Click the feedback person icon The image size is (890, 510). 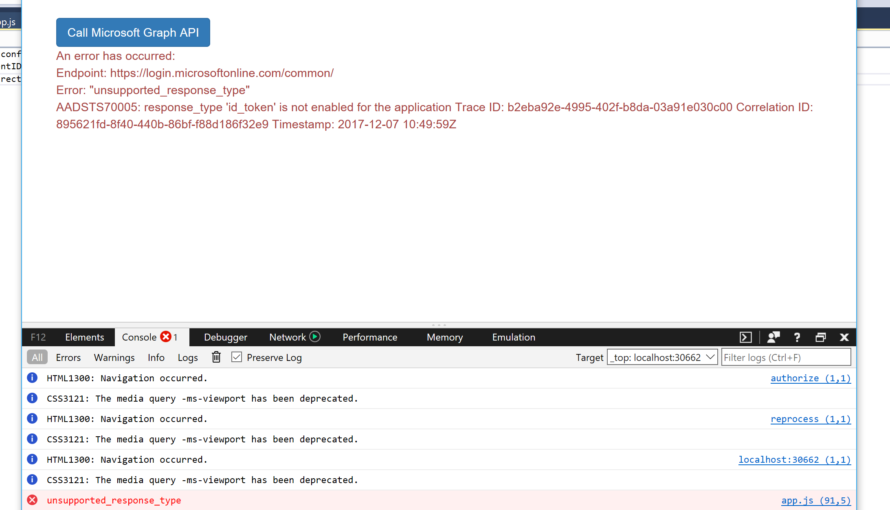click(773, 337)
